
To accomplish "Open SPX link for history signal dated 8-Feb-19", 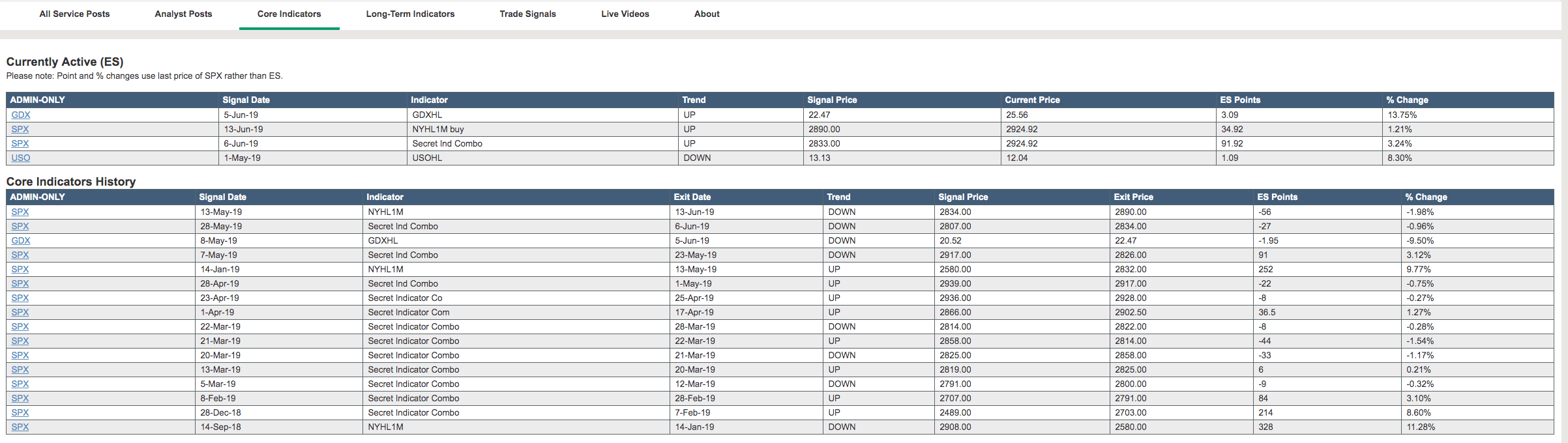I will [x=20, y=398].
